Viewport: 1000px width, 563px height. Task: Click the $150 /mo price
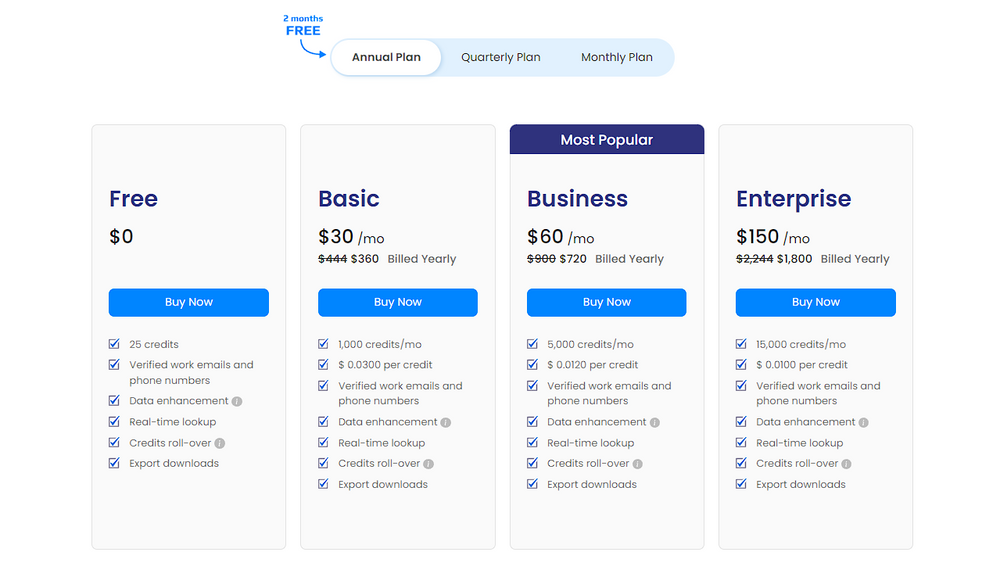coord(773,237)
